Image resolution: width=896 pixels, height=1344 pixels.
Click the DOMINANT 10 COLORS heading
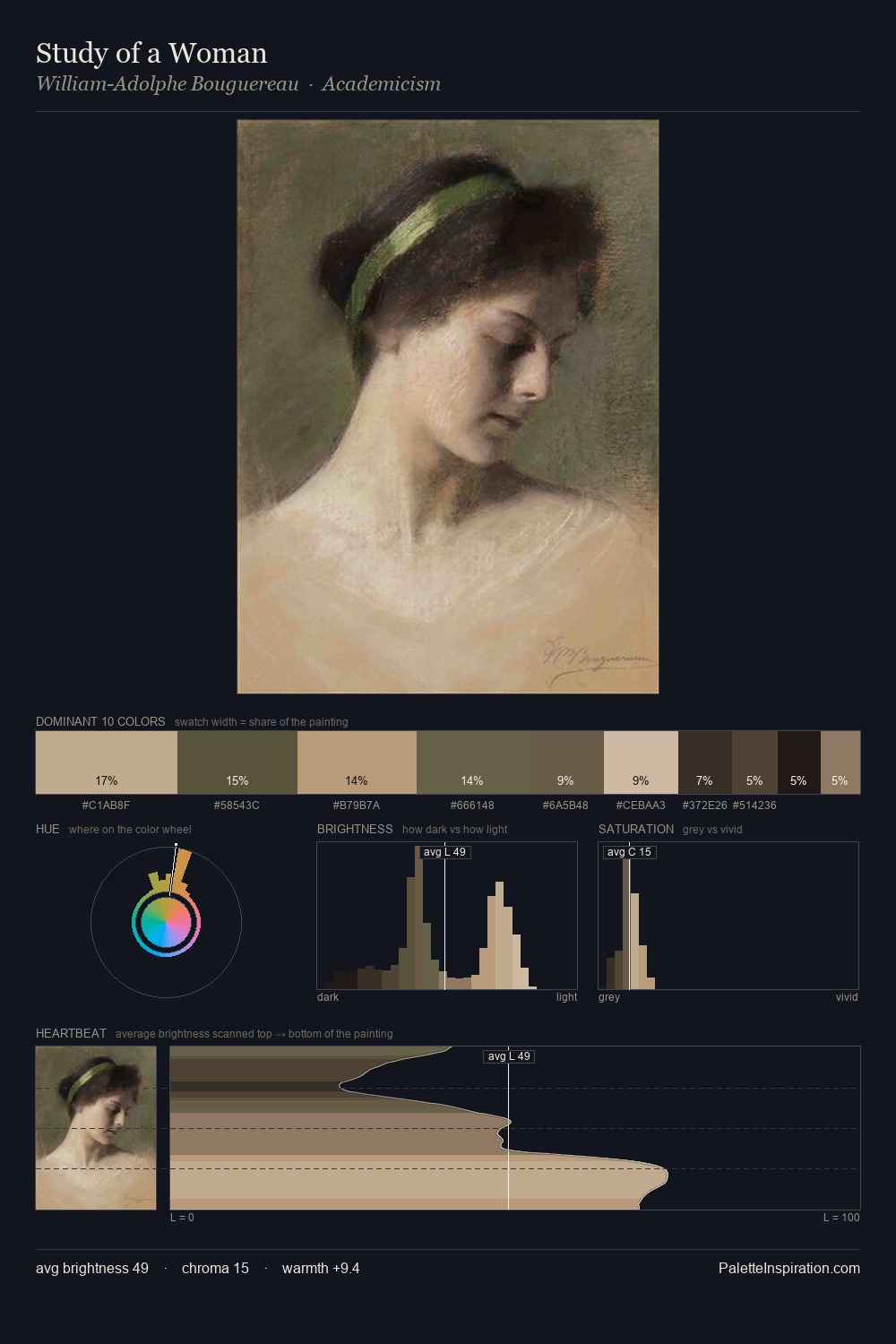coord(100,721)
